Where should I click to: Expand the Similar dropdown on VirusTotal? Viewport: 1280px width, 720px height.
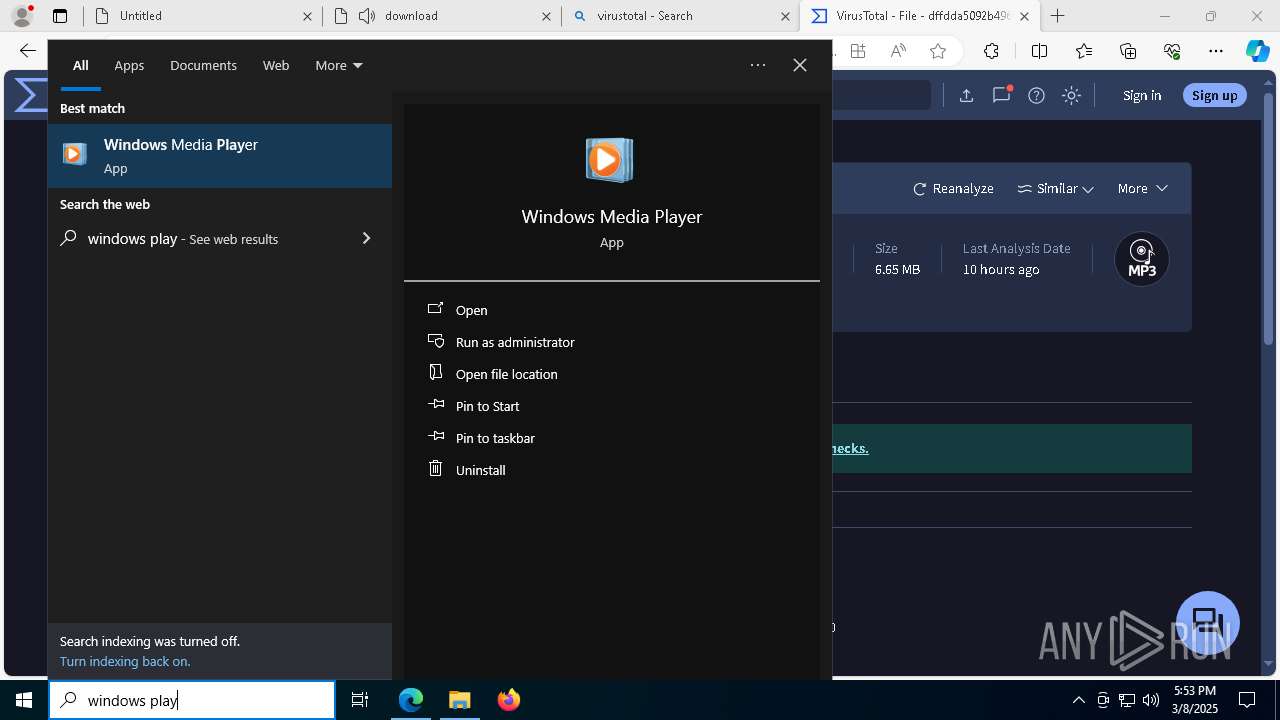[x=1055, y=188]
